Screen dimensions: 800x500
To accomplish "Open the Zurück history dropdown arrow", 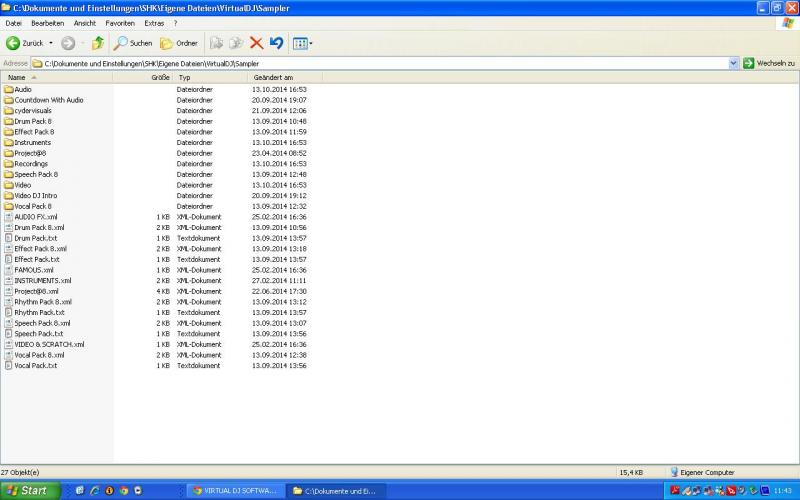I will point(51,43).
